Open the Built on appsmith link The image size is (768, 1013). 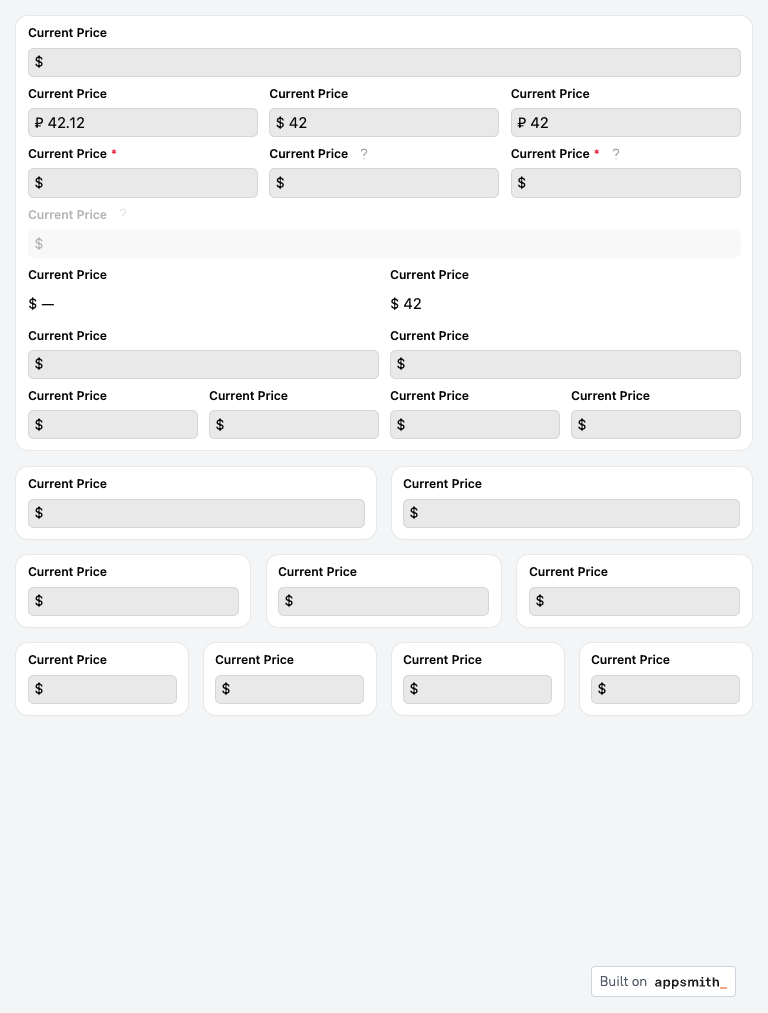(x=663, y=982)
